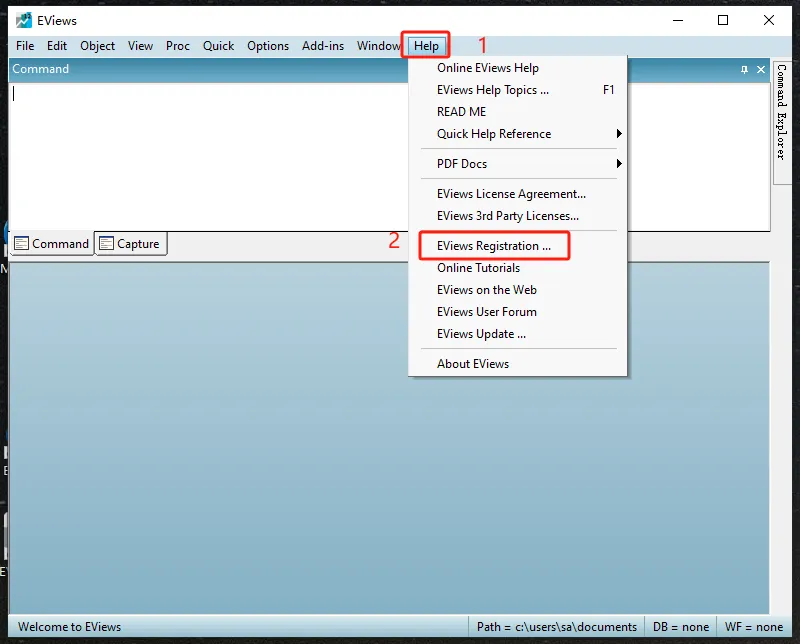This screenshot has height=644, width=800.
Task: Click the DB = none status entry
Action: [x=681, y=627]
